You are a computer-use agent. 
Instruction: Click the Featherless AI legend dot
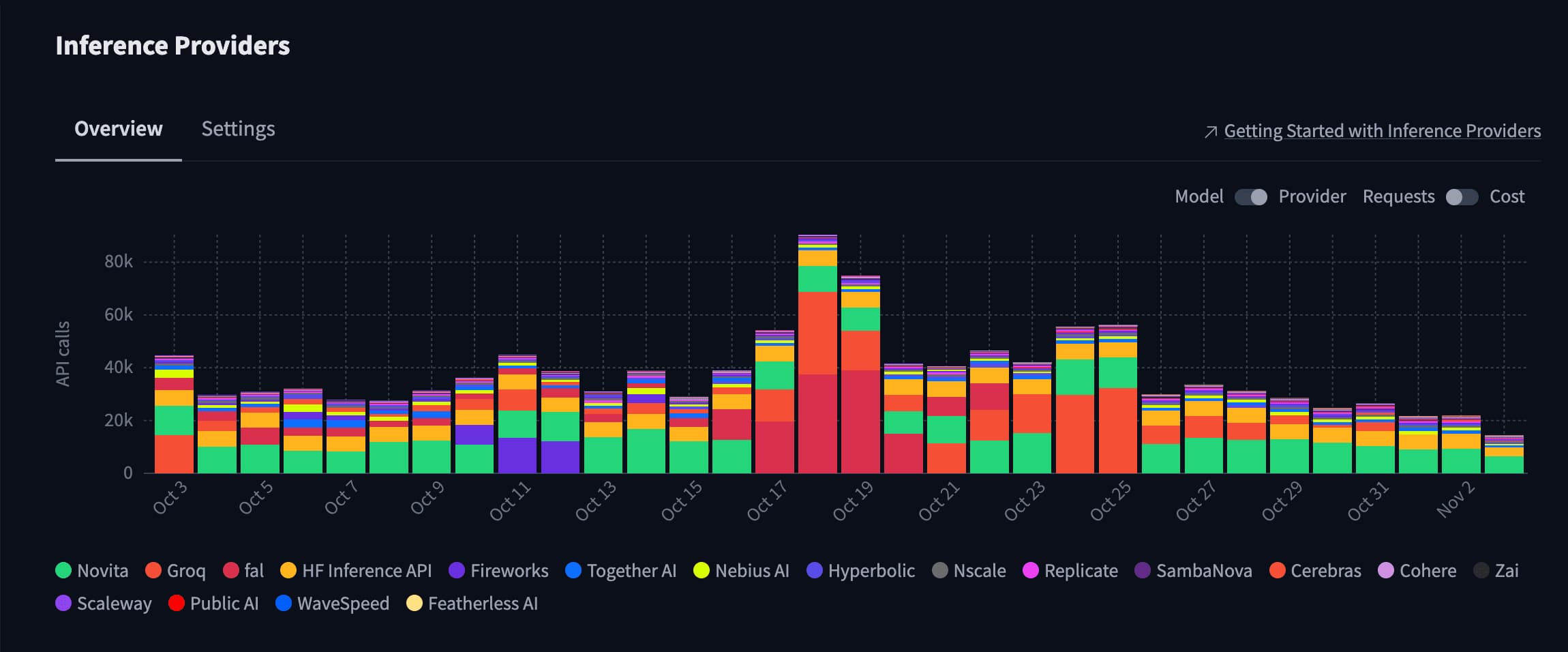[x=414, y=603]
